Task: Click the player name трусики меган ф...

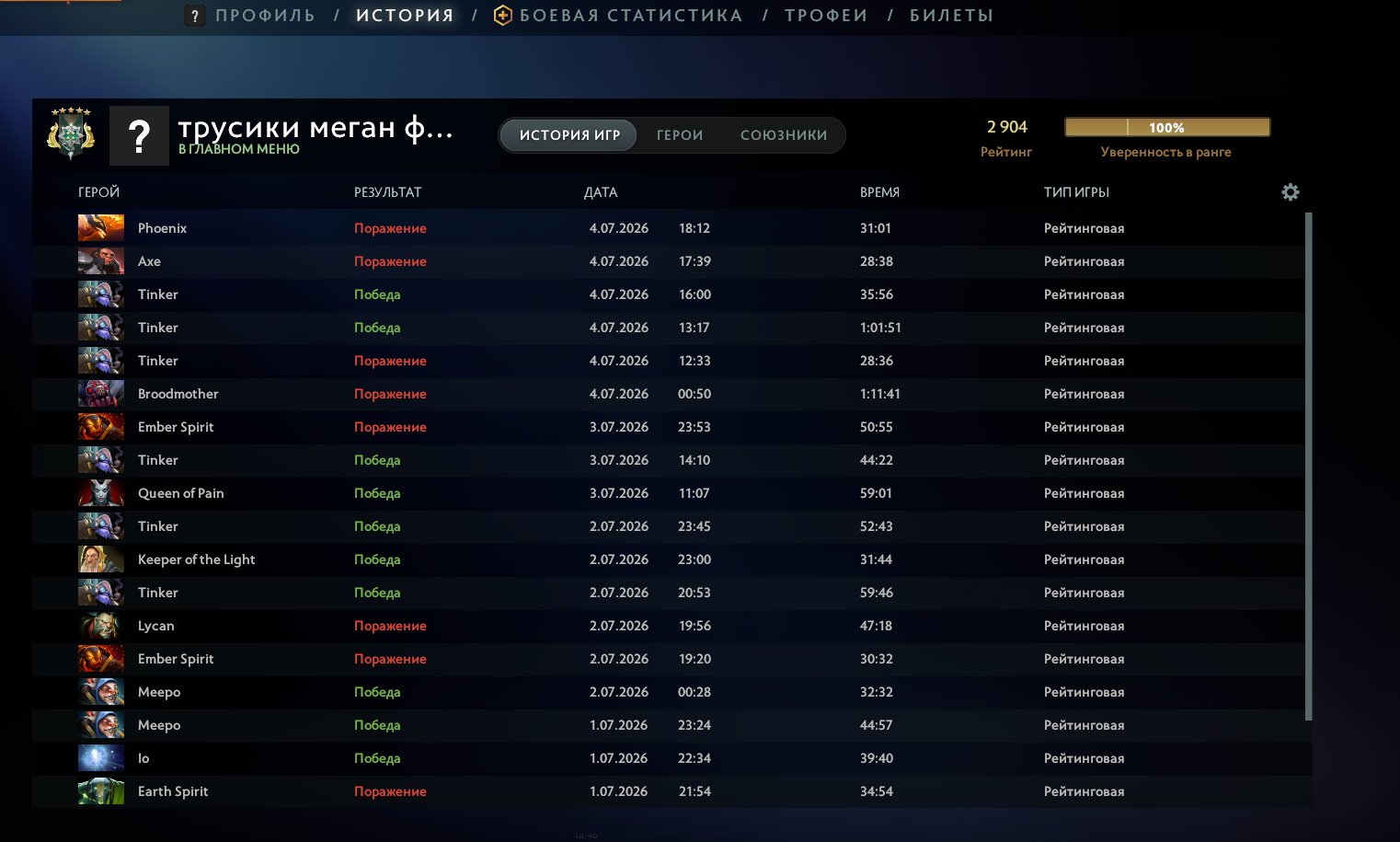Action: tap(315, 127)
